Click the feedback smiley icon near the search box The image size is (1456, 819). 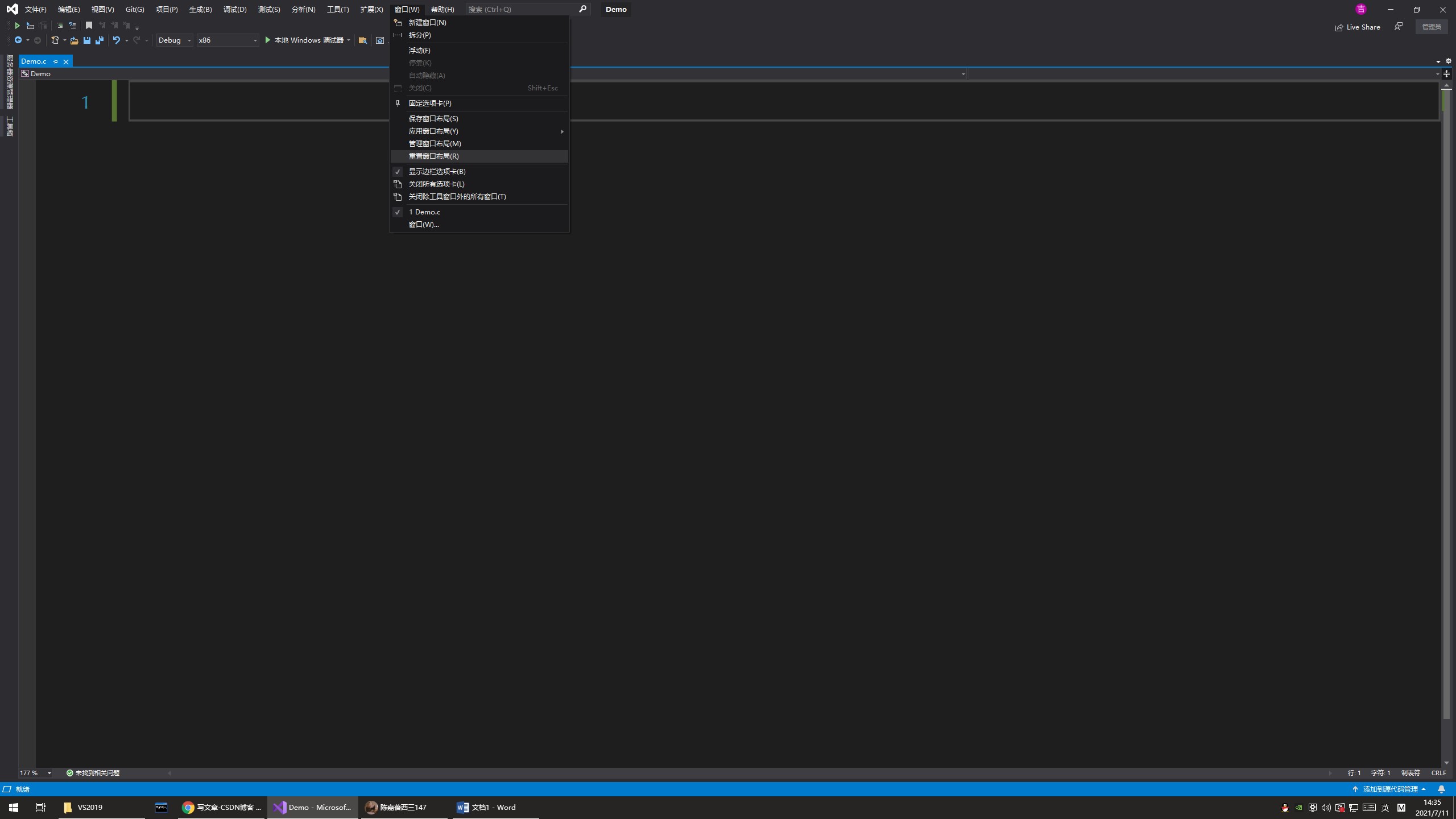coord(1398,26)
